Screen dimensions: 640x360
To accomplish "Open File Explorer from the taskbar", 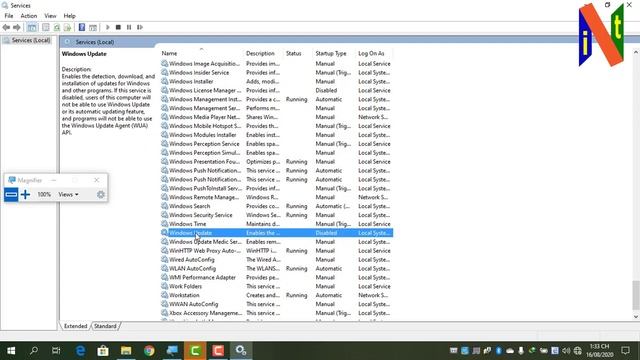I will point(126,351).
